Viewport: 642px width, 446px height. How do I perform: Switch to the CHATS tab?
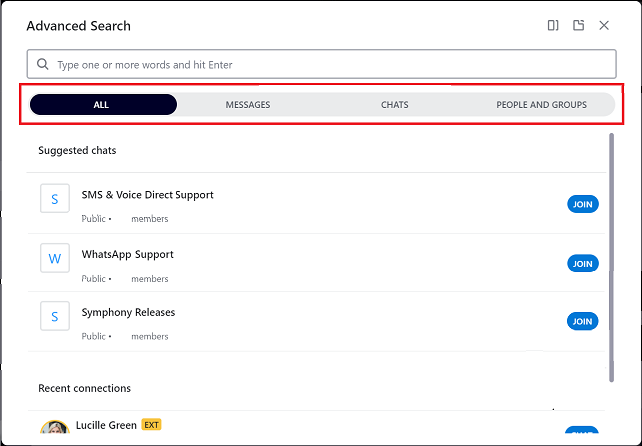click(x=395, y=105)
